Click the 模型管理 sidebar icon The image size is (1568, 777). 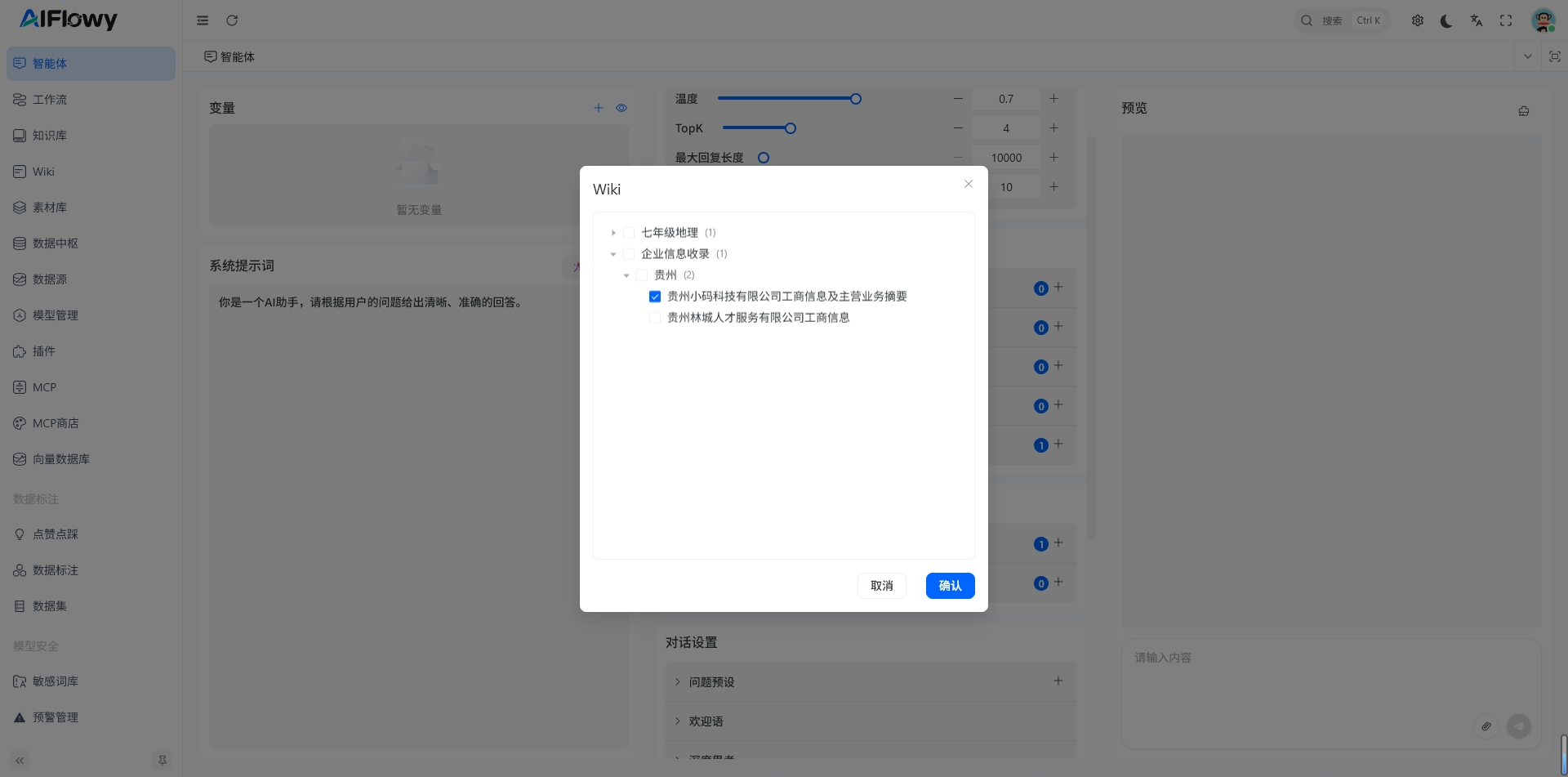point(20,315)
